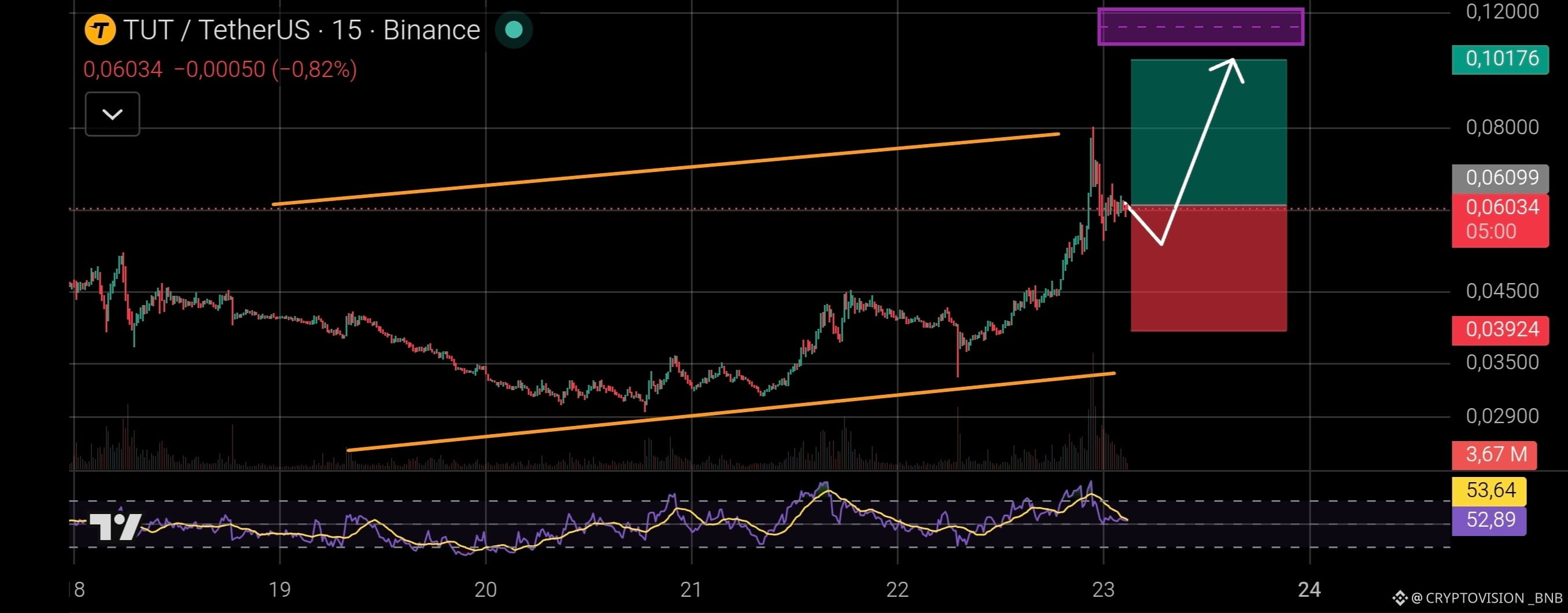1568x613 pixels.
Task: Select the yellow 53,64 indicator value
Action: (1489, 490)
